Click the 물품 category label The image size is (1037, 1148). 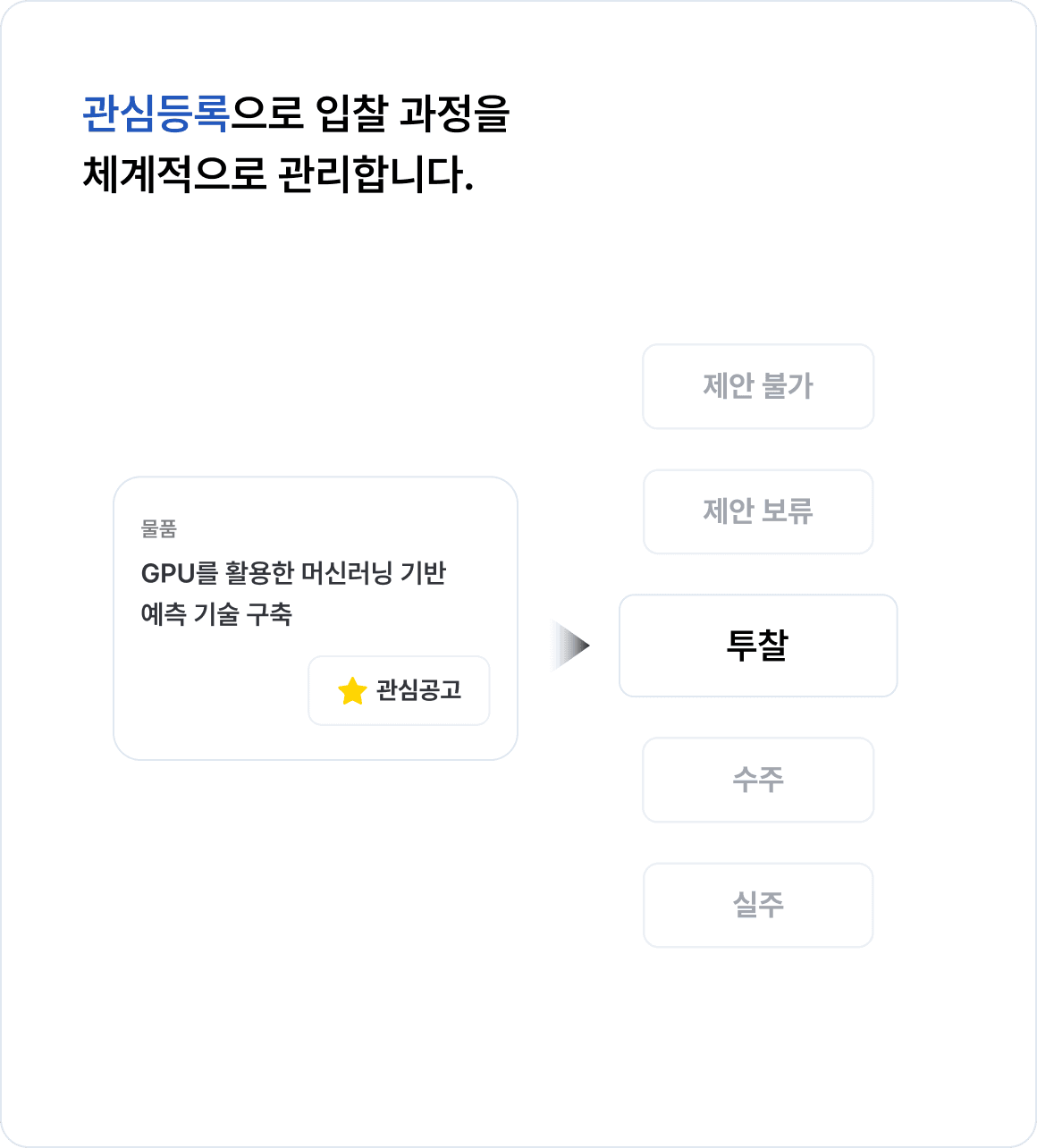[x=159, y=529]
